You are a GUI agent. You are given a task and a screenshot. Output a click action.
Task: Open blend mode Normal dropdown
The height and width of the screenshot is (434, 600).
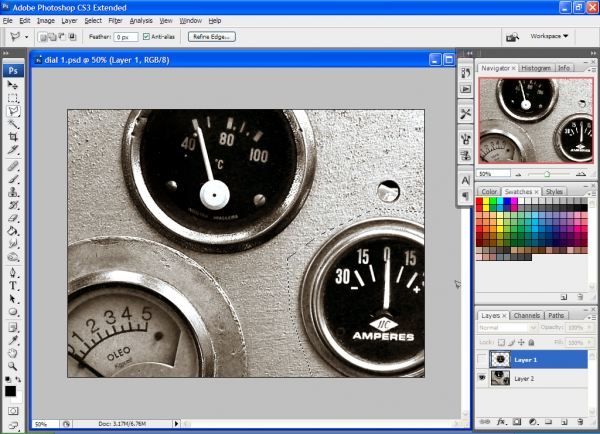coord(507,328)
